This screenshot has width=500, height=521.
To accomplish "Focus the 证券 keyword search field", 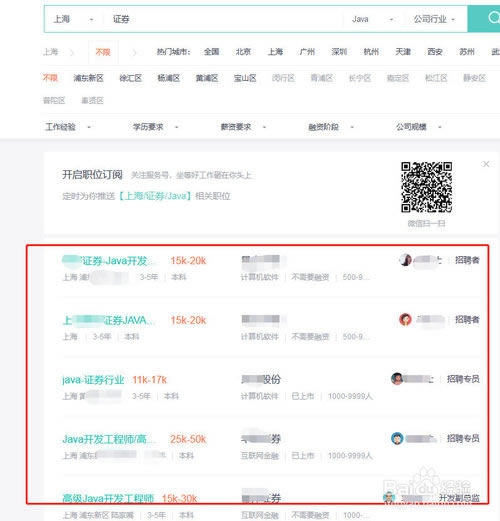I will [223, 19].
